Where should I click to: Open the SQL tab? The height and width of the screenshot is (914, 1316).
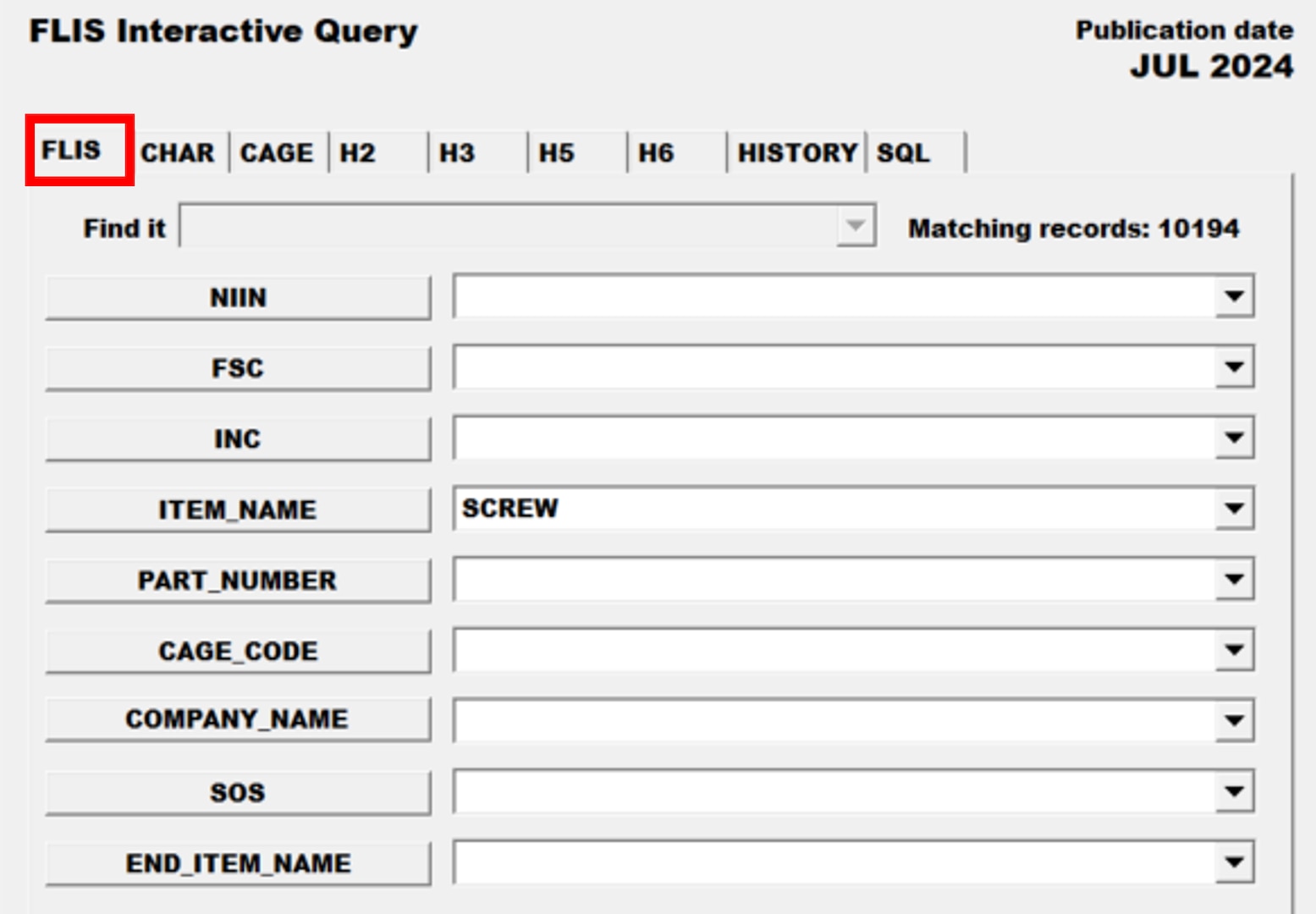tap(917, 152)
